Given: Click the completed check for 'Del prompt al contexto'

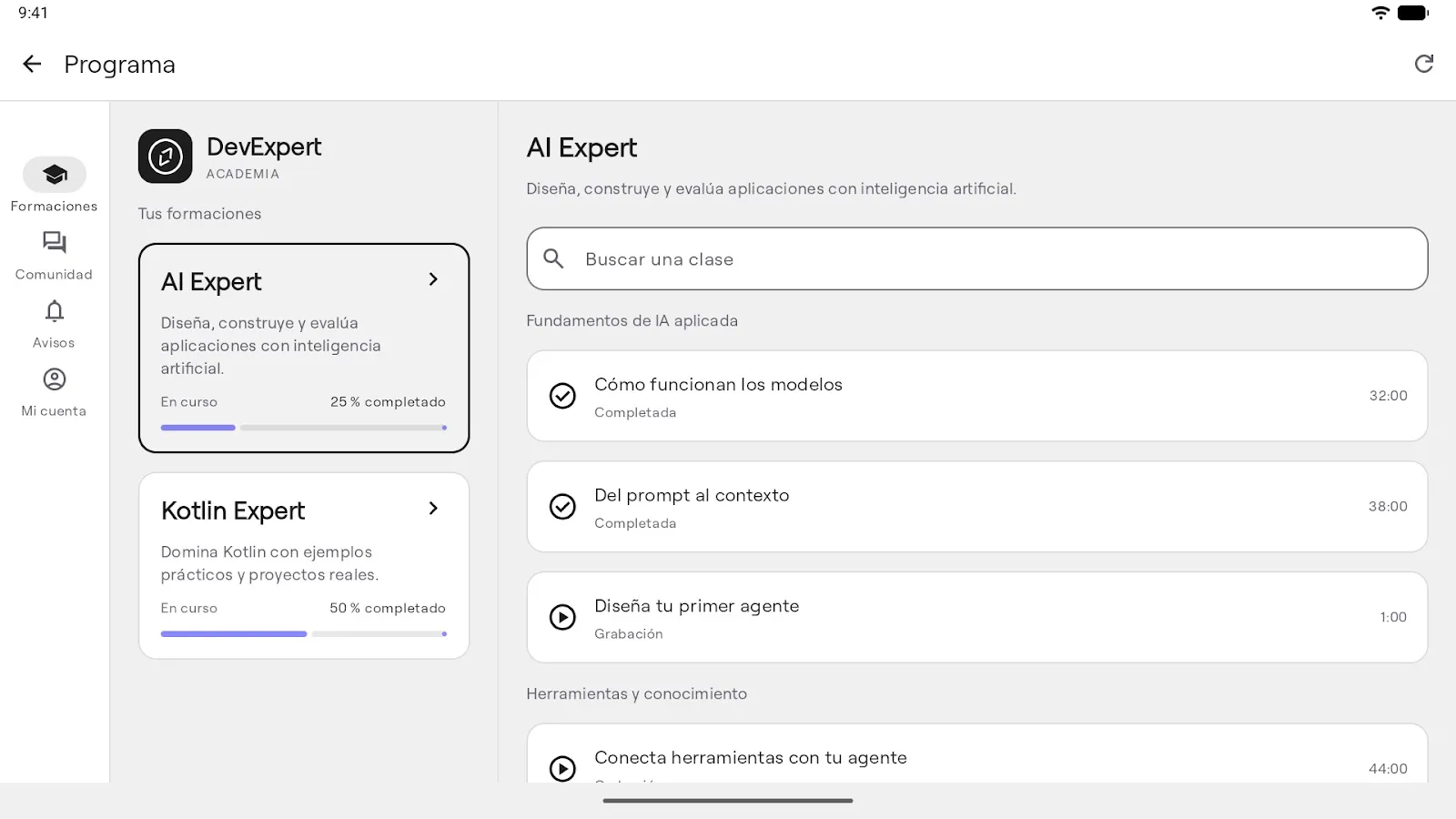Looking at the screenshot, I should point(562,507).
